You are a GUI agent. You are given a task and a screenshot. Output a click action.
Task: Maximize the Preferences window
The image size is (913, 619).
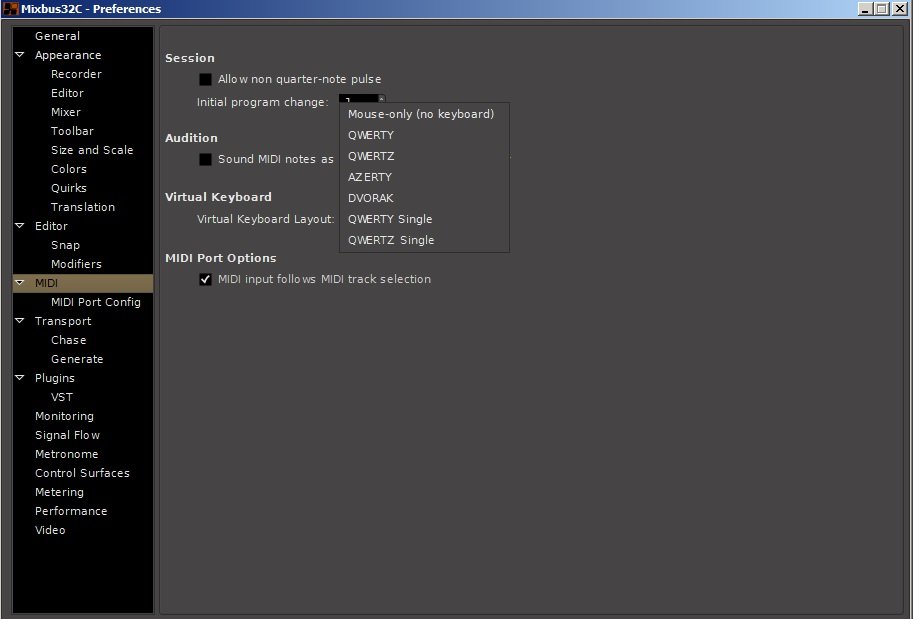882,9
